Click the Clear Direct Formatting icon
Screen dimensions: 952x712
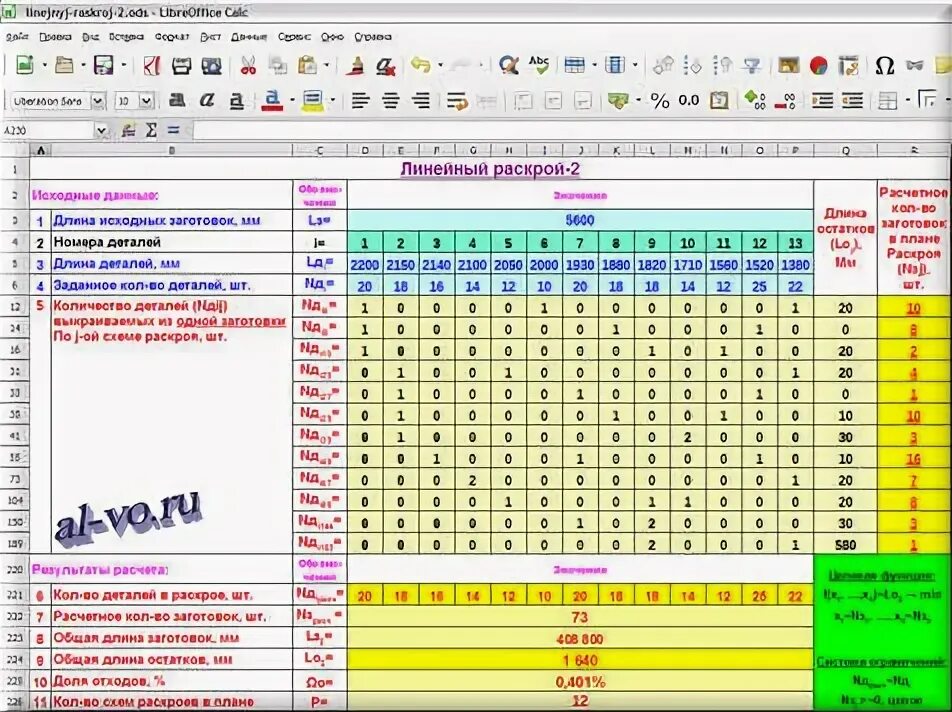[386, 65]
